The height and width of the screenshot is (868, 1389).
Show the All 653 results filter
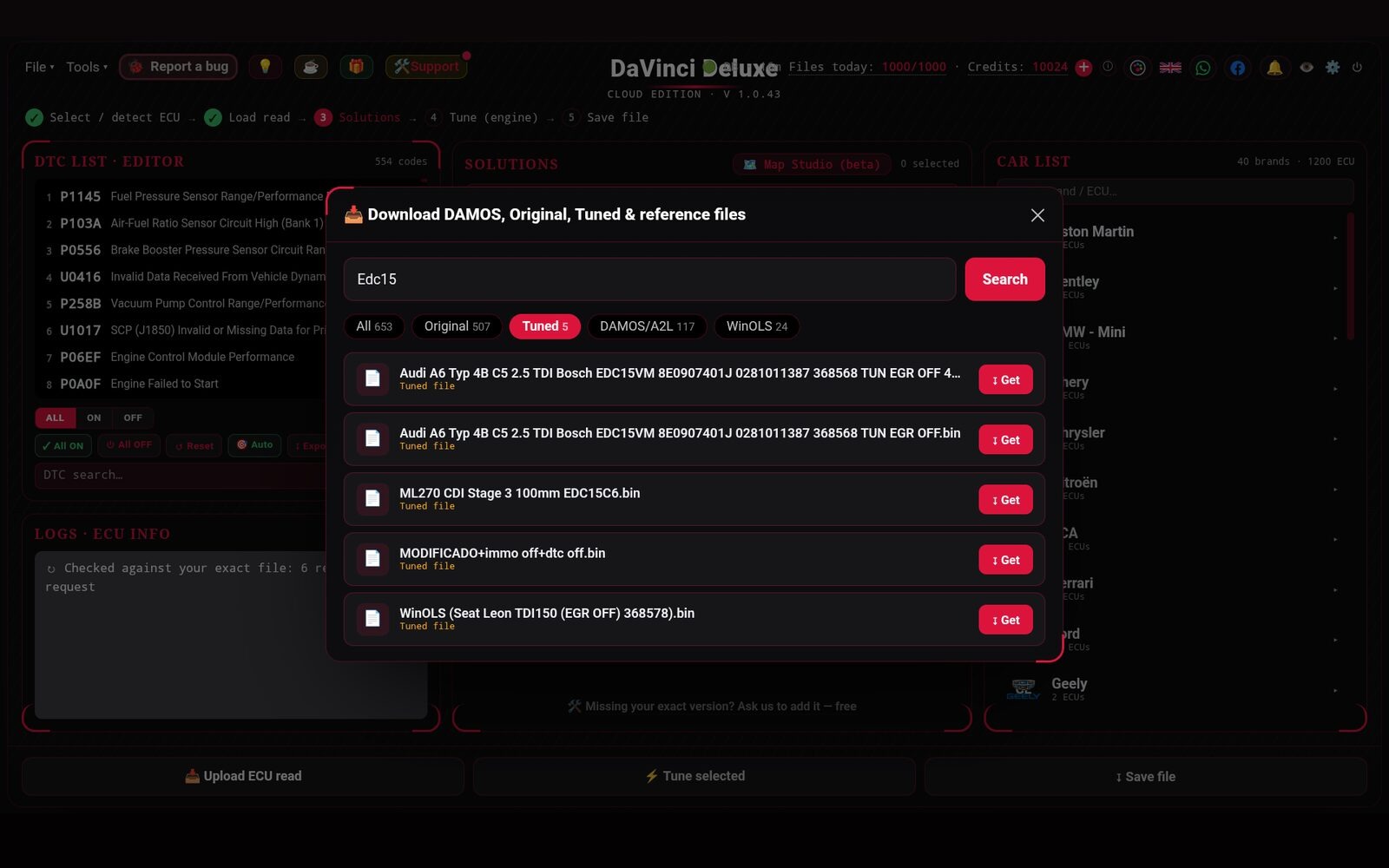[374, 326]
